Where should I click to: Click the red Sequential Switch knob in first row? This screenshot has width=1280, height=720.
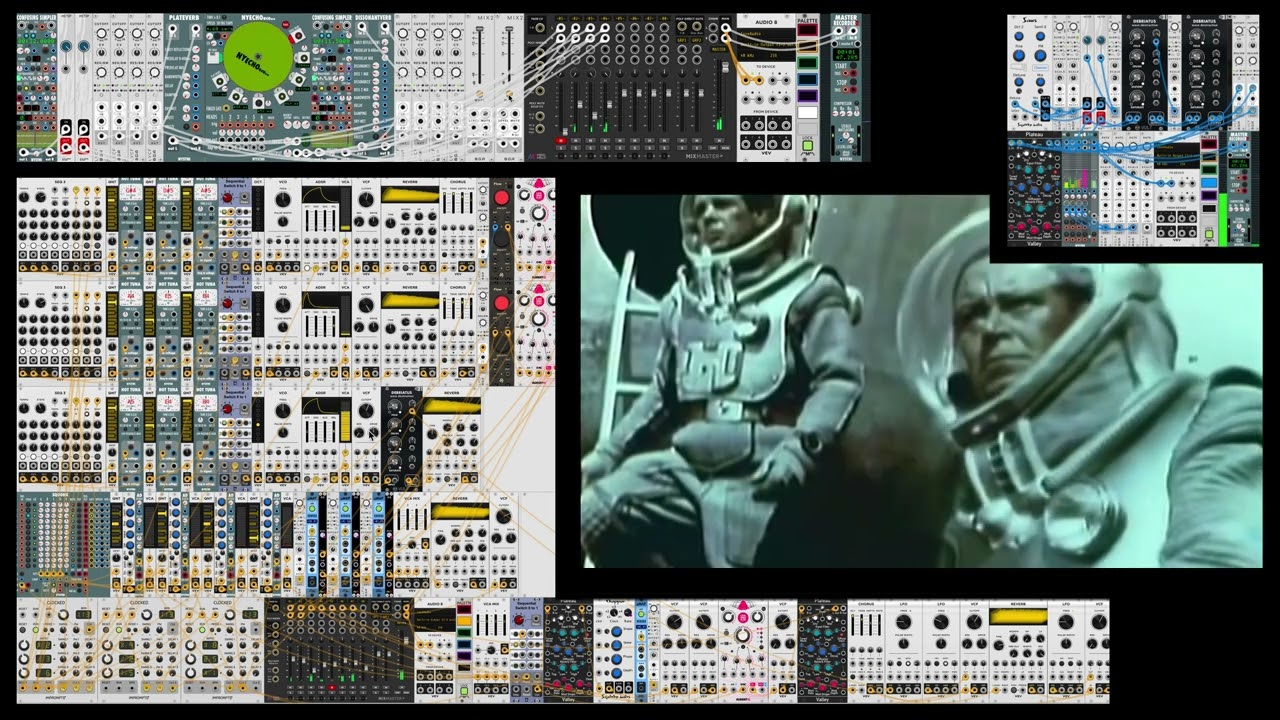tap(227, 197)
